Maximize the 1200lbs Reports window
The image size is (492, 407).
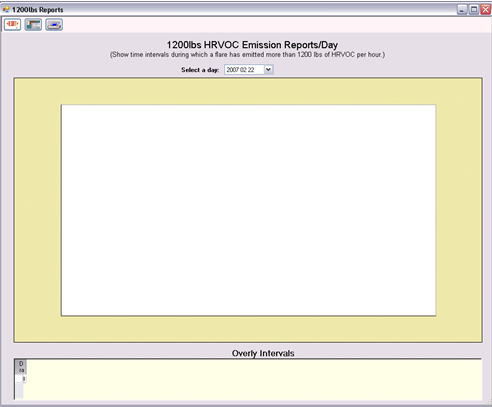click(x=473, y=10)
